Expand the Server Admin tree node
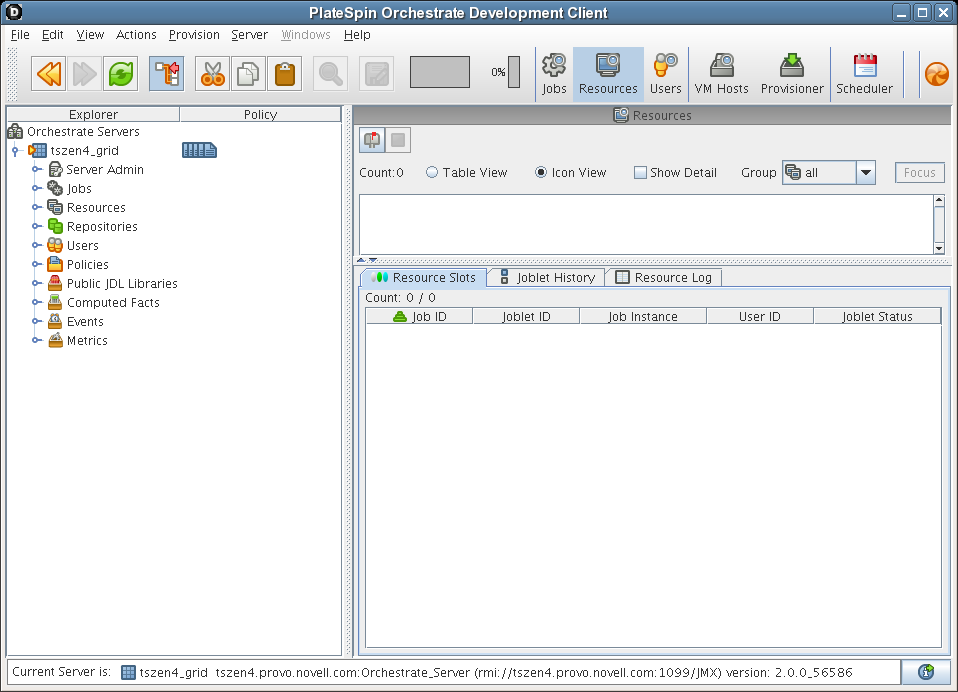The image size is (958, 692). point(37,169)
